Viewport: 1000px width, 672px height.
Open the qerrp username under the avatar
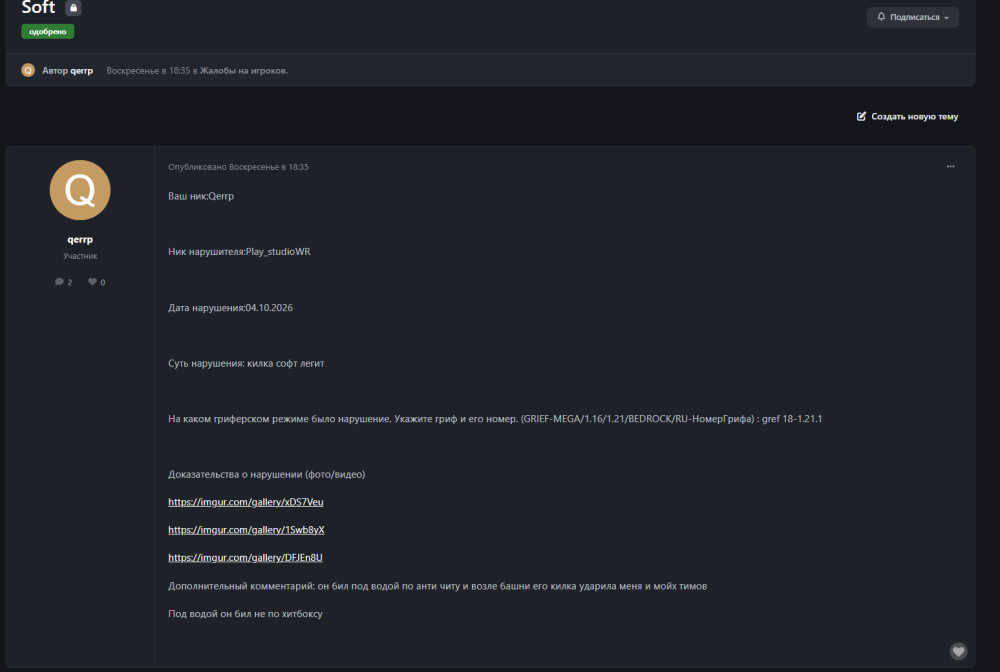coord(80,240)
